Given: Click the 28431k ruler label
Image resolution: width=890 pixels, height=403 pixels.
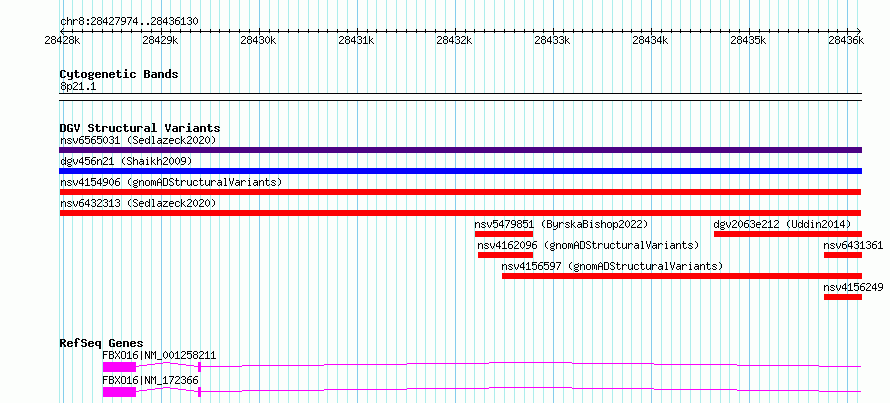Looking at the screenshot, I should tap(356, 40).
